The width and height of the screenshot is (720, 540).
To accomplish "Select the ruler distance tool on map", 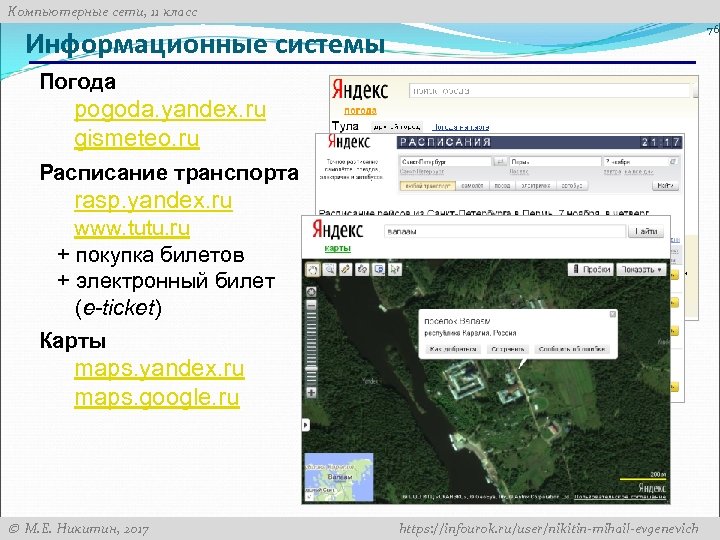I will click(345, 269).
